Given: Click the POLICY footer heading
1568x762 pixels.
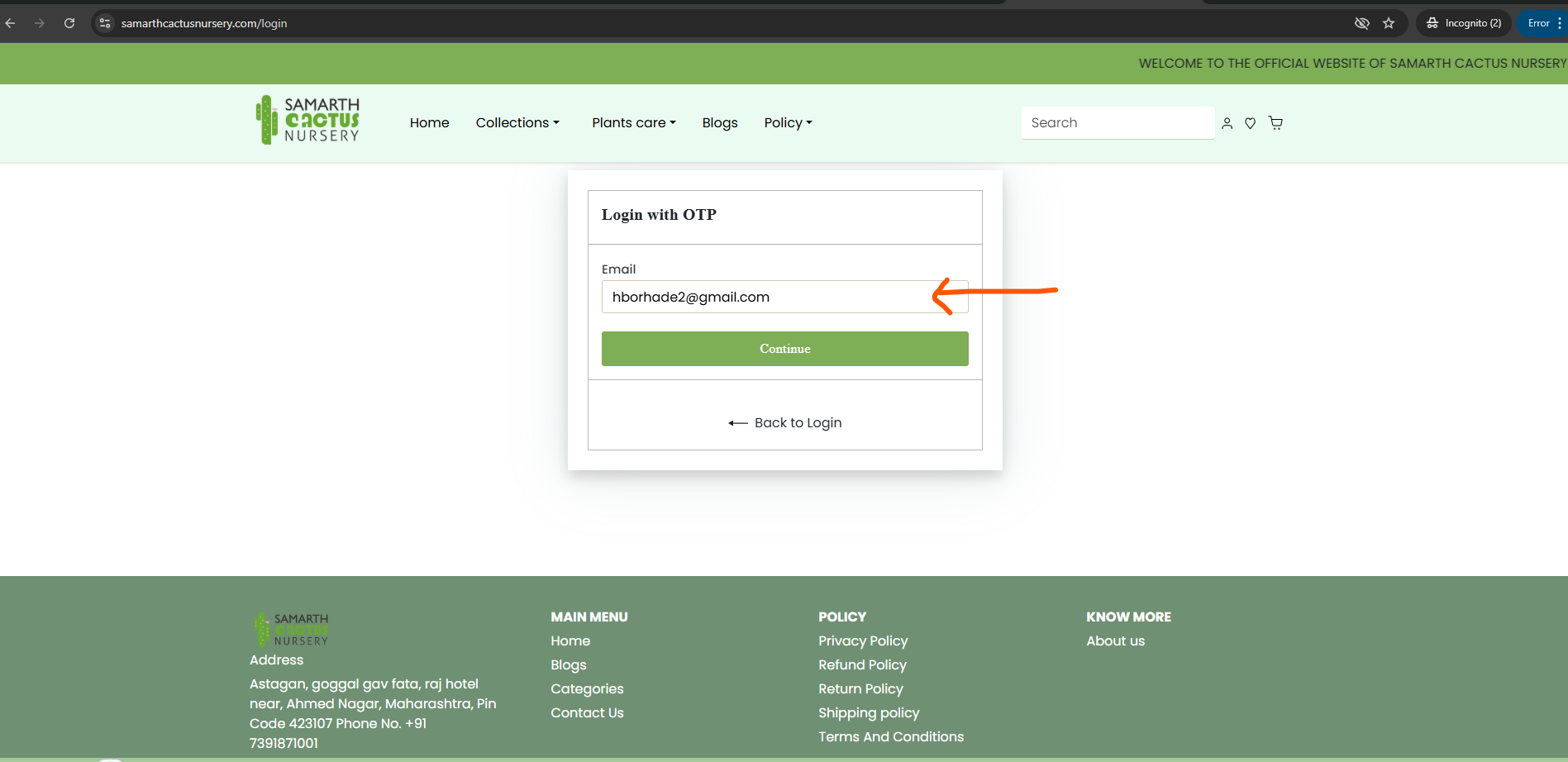Looking at the screenshot, I should point(842,617).
